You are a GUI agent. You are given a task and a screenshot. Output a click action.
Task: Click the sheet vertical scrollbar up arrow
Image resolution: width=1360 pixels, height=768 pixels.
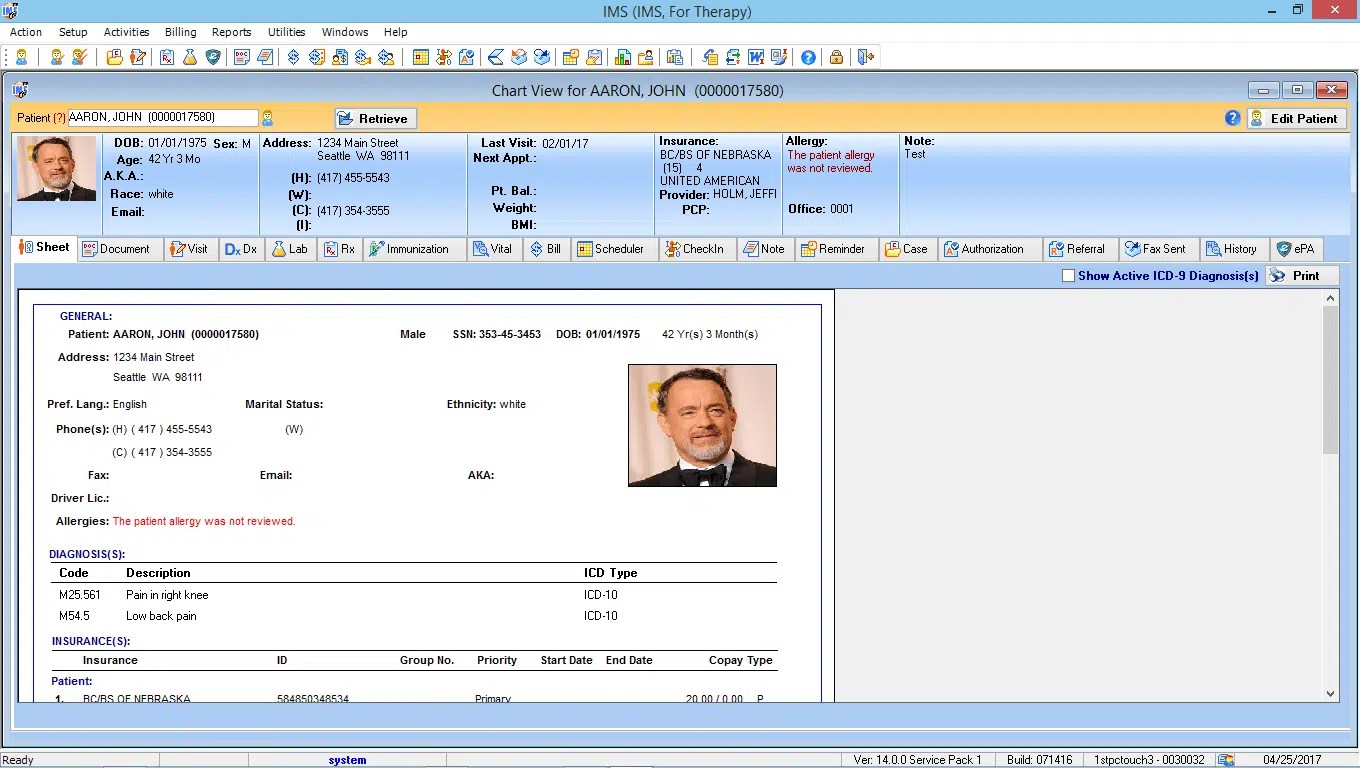tap(1330, 298)
